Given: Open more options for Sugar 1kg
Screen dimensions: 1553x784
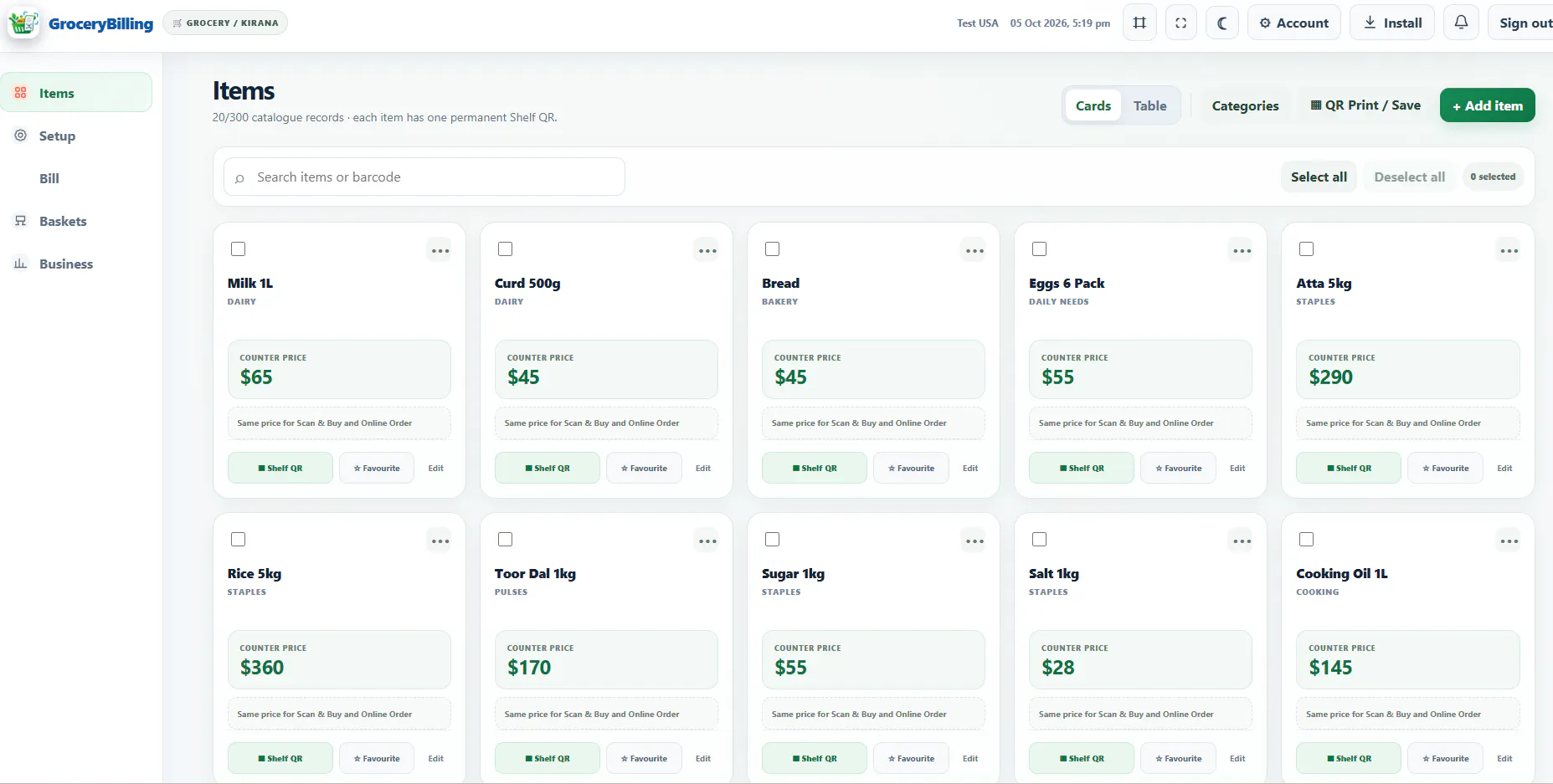Looking at the screenshot, I should coord(974,541).
